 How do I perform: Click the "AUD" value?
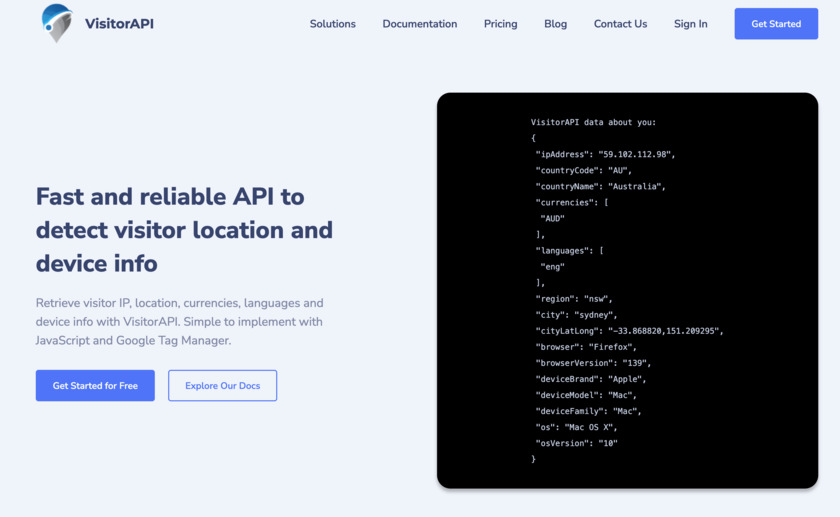tap(552, 219)
